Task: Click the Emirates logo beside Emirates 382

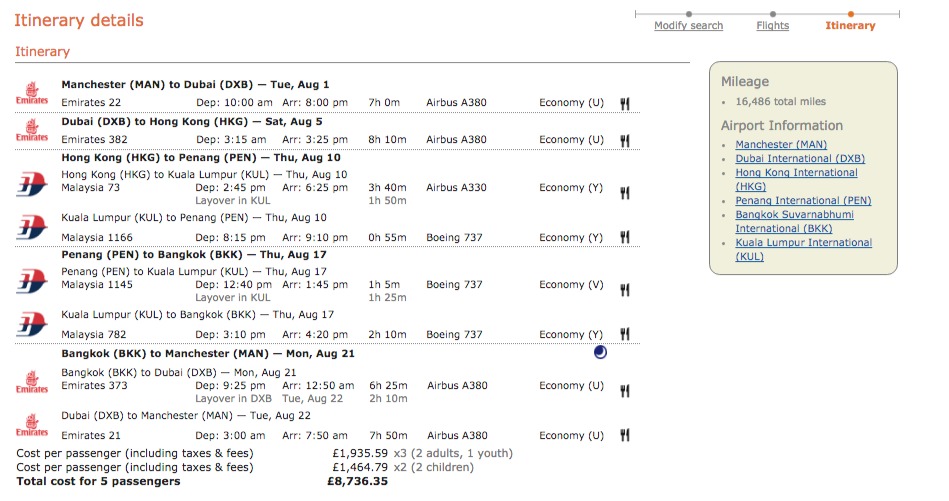Action: point(31,130)
